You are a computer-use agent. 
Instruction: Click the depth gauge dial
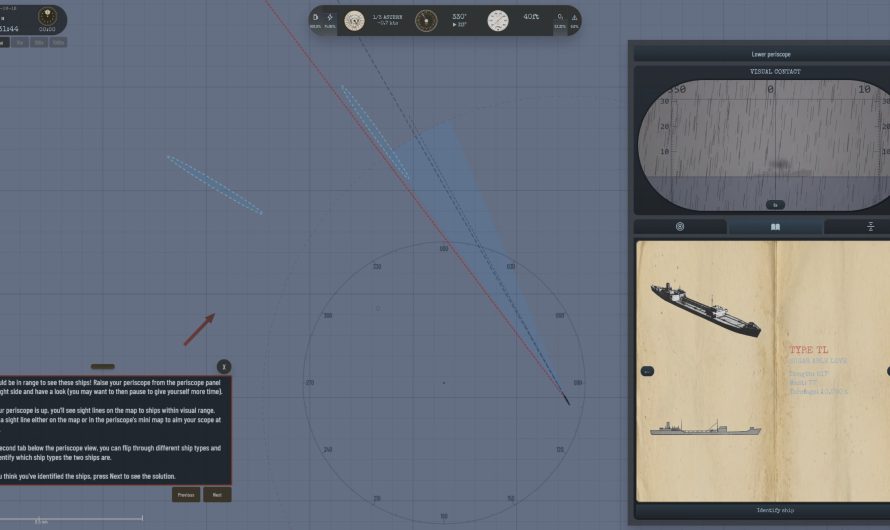[x=498, y=21]
